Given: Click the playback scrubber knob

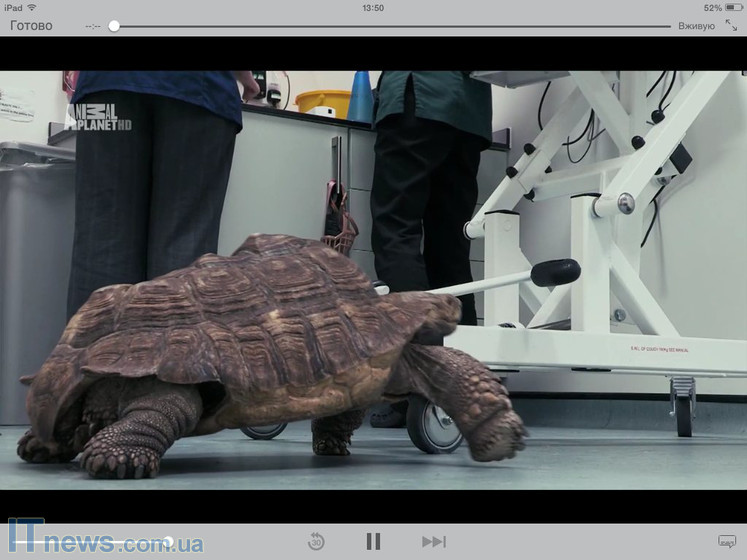Looking at the screenshot, I should coord(114,26).
